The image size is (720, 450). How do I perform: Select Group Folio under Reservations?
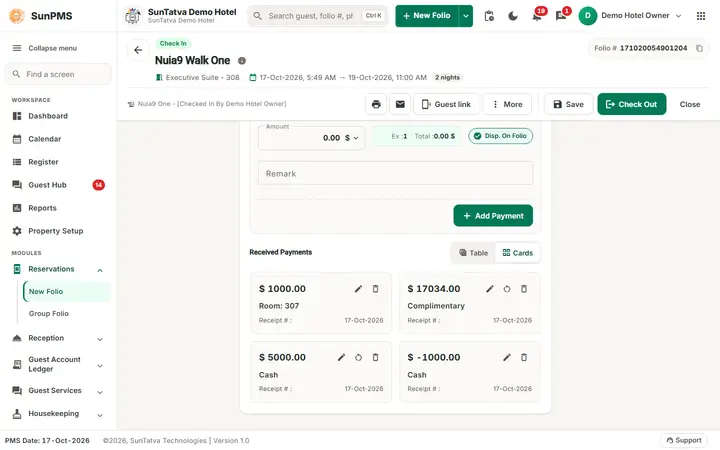[x=49, y=314]
